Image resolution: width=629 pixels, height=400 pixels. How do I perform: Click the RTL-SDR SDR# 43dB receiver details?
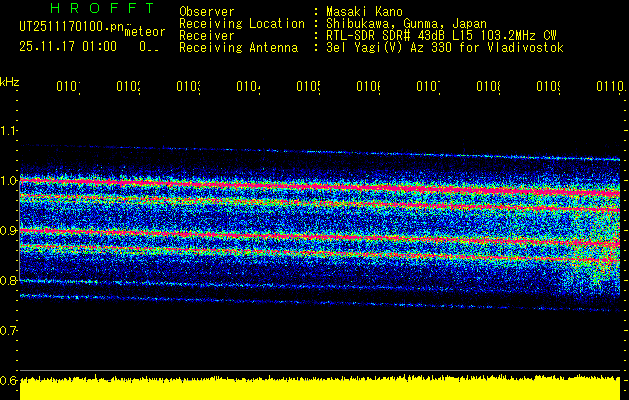441,36
